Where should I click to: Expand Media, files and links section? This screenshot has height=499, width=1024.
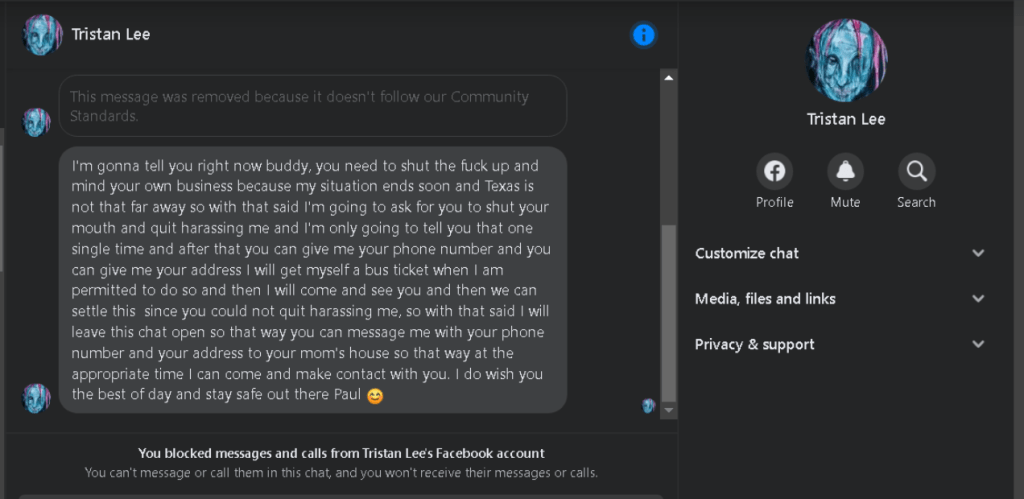(840, 299)
